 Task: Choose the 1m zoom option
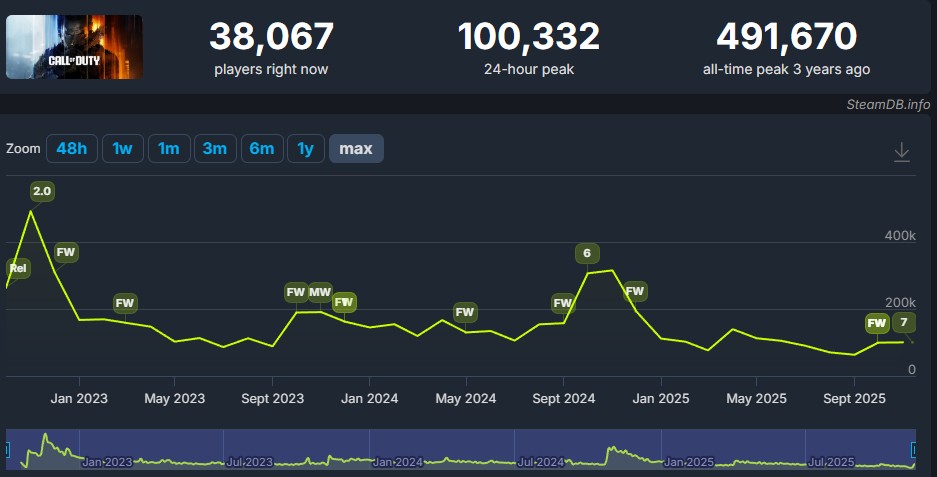coord(168,149)
